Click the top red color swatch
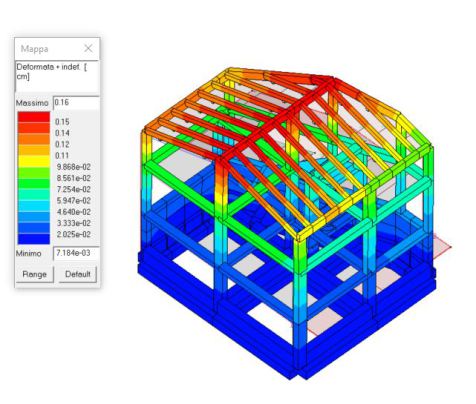The height and width of the screenshot is (404, 476). point(34,117)
